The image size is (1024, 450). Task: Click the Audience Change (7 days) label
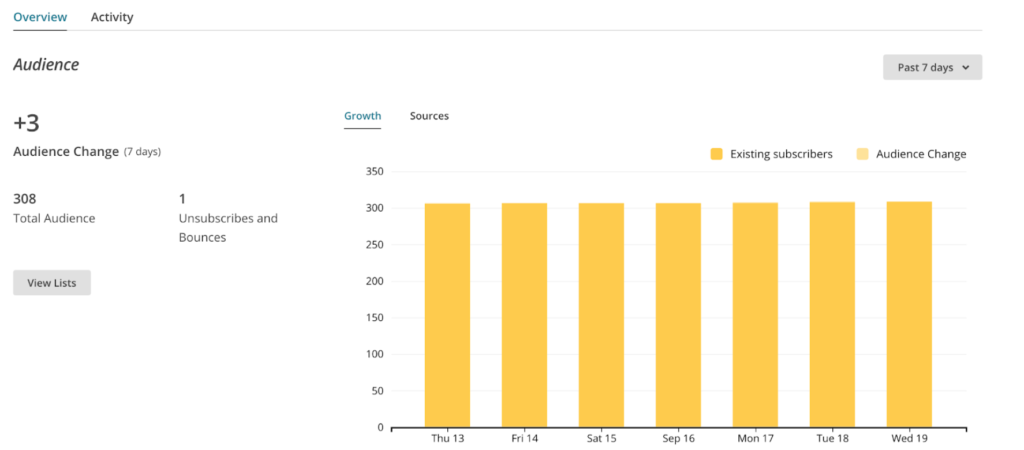coord(87,152)
